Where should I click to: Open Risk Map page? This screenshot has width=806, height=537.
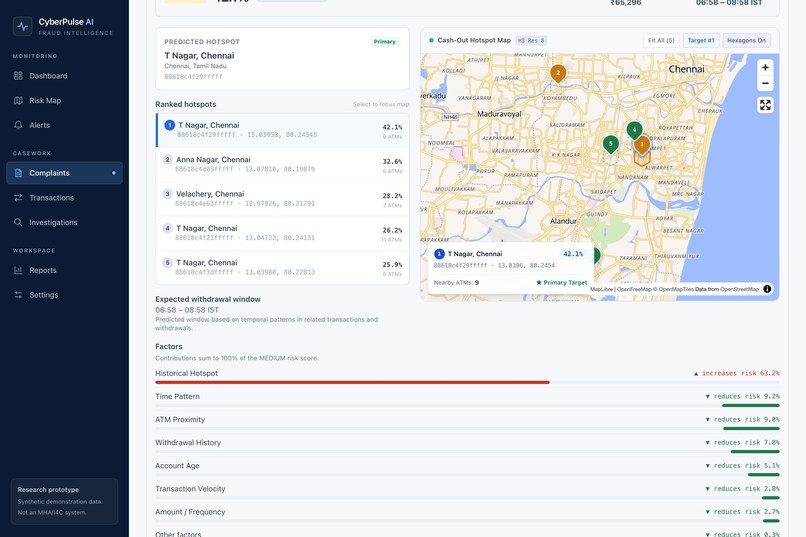coord(64,101)
